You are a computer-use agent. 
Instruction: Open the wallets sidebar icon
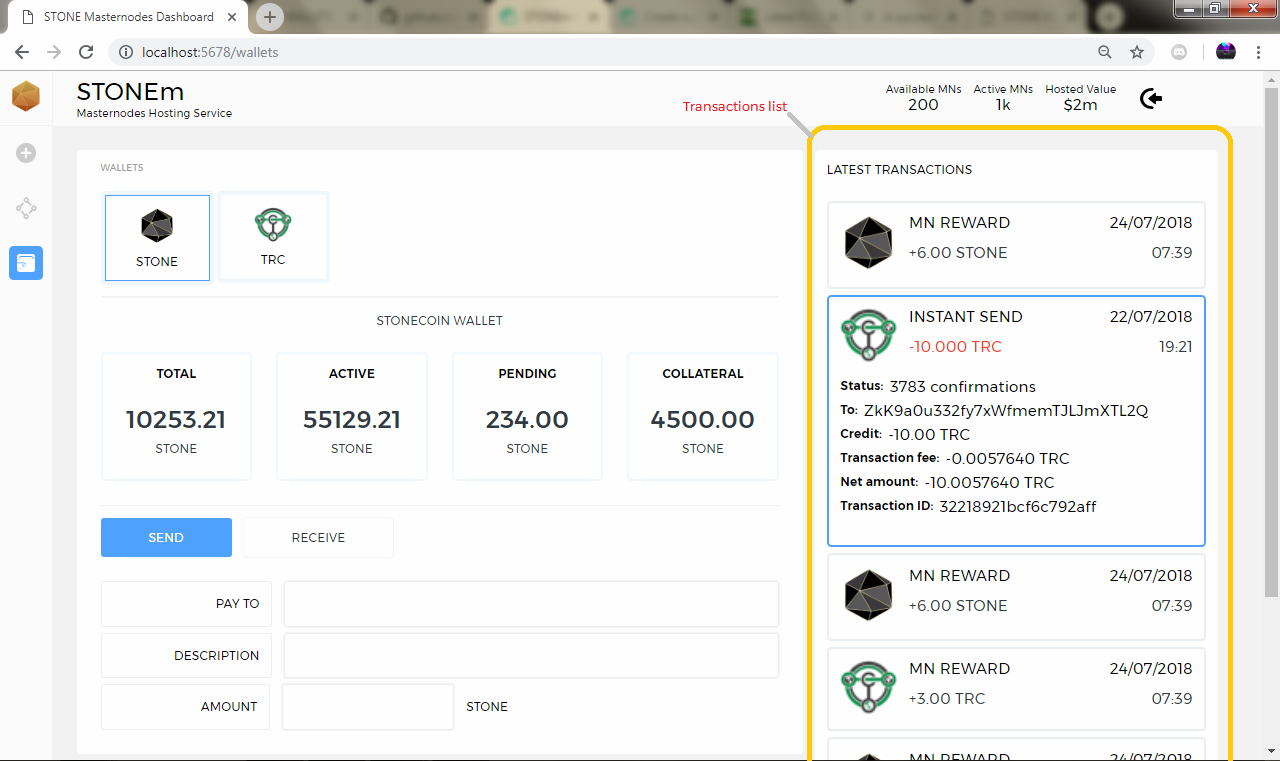(x=26, y=263)
